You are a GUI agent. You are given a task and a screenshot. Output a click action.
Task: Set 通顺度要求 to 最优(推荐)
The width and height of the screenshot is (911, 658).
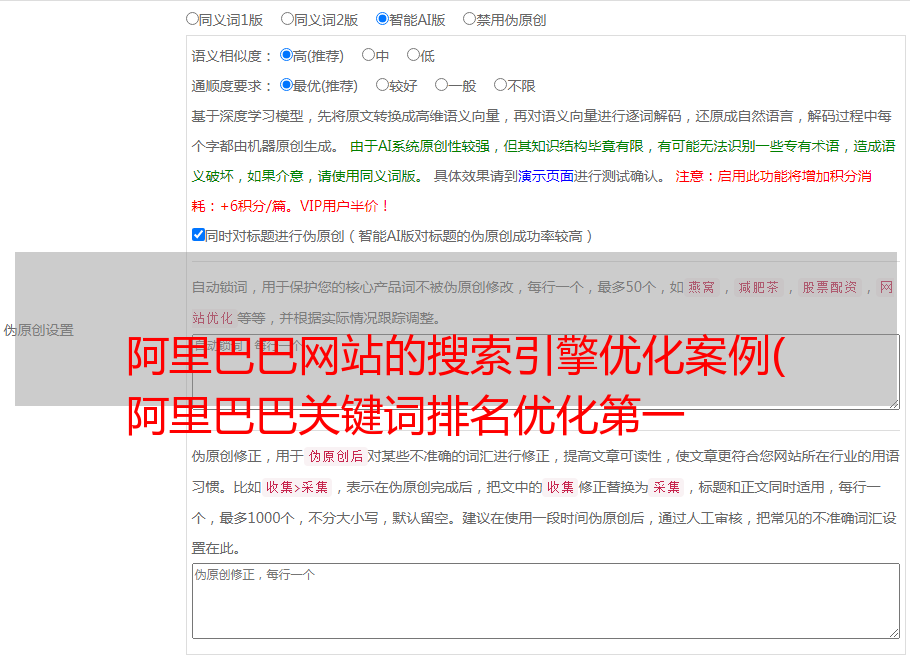click(x=286, y=85)
